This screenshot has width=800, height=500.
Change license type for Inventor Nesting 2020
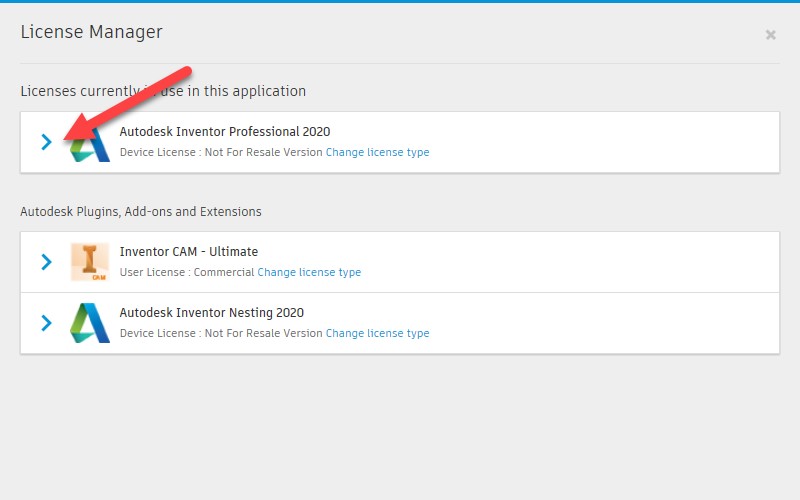click(x=378, y=333)
